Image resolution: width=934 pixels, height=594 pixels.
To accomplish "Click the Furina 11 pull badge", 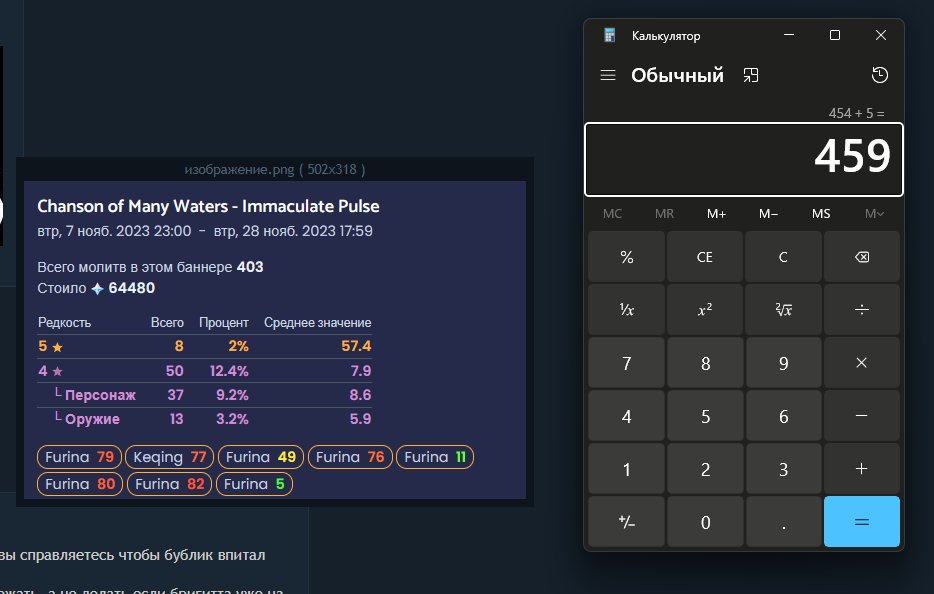I will [435, 457].
